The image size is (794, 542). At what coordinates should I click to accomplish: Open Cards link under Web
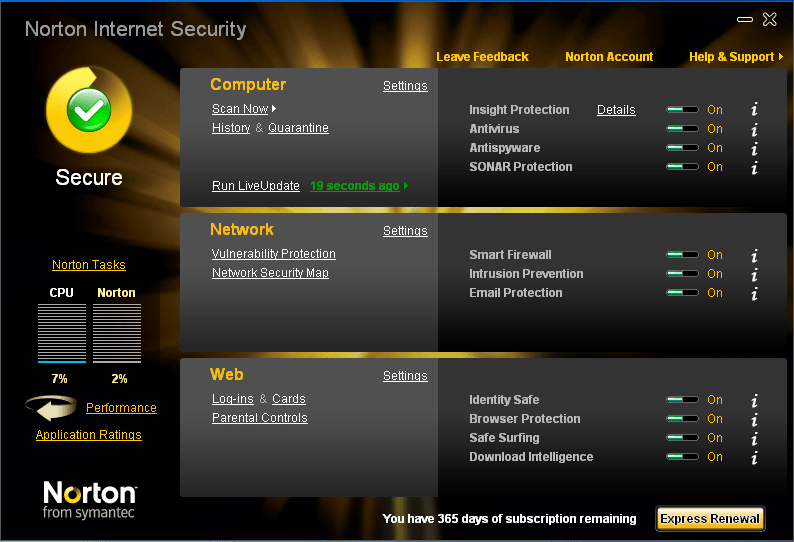[289, 399]
